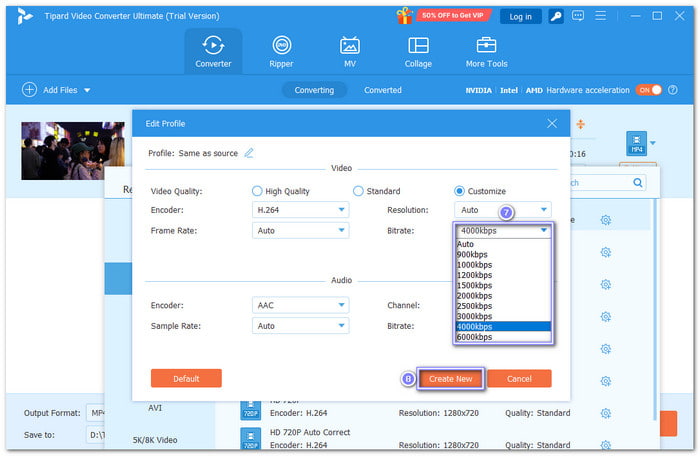Viewport: 700px width, 456px height.
Task: Open More Tools tab
Action: tap(486, 52)
